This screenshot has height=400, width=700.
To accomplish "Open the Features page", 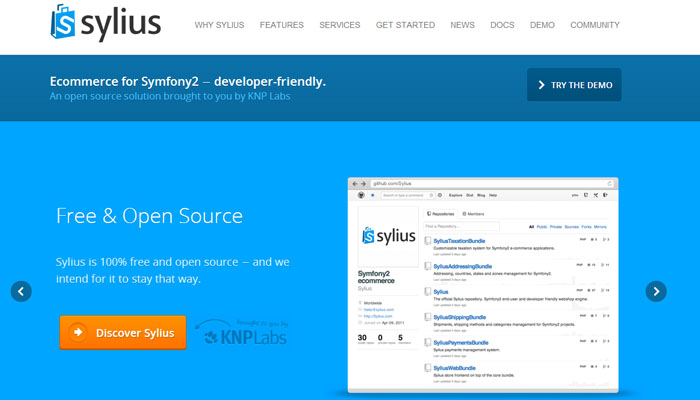I will point(281,25).
